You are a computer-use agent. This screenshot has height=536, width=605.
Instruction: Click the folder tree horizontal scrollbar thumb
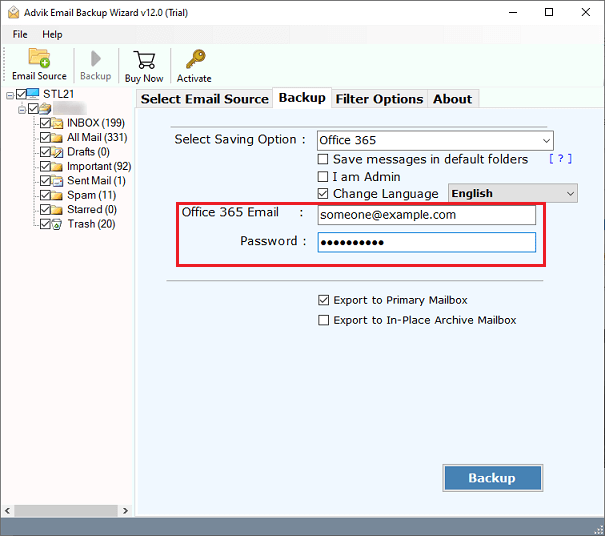tap(66, 511)
